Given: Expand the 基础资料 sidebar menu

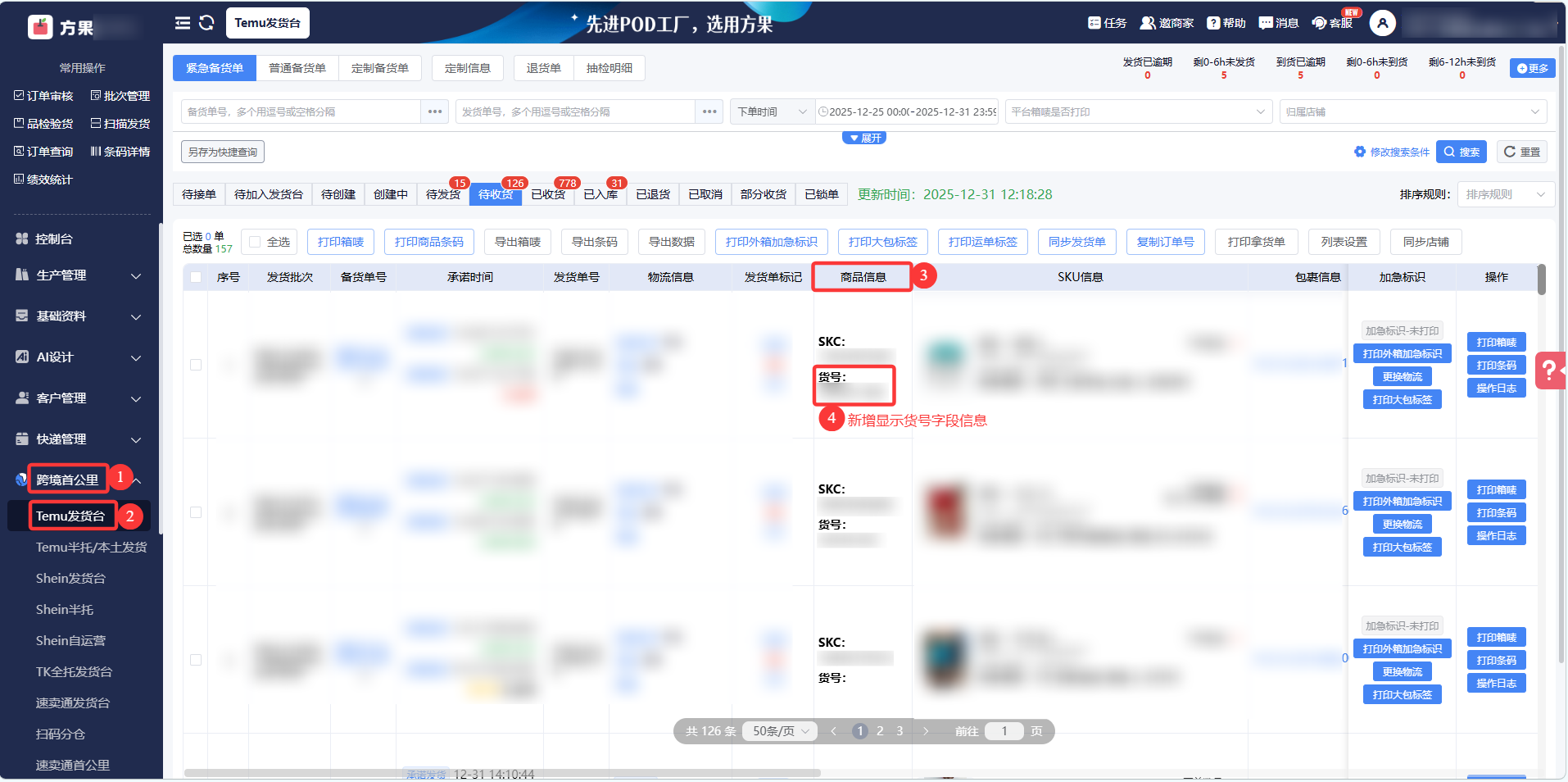Looking at the screenshot, I should pyautogui.click(x=79, y=316).
